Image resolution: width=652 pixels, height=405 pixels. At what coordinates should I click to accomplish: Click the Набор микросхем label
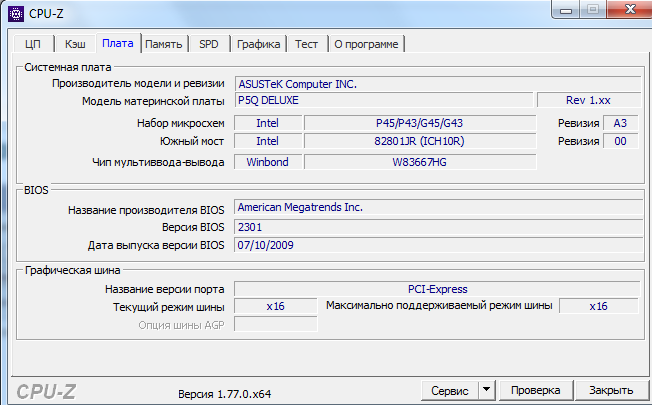point(181,123)
